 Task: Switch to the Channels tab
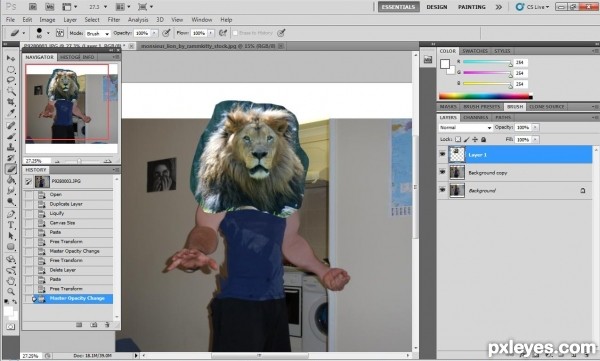pos(476,118)
